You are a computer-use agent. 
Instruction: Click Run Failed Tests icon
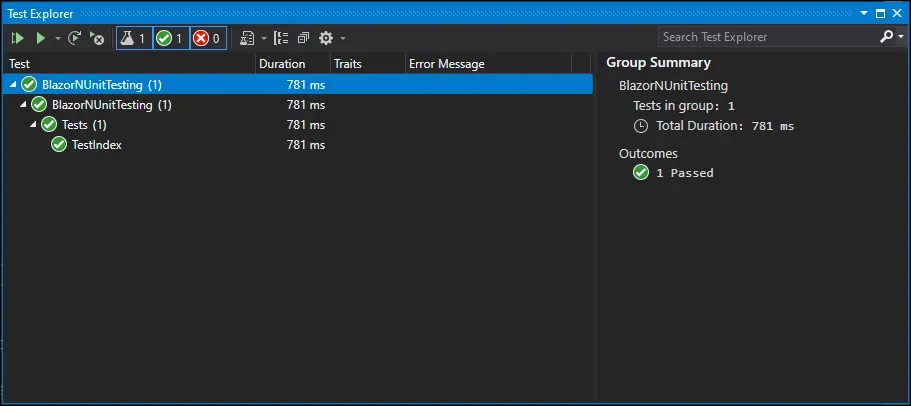pos(96,38)
